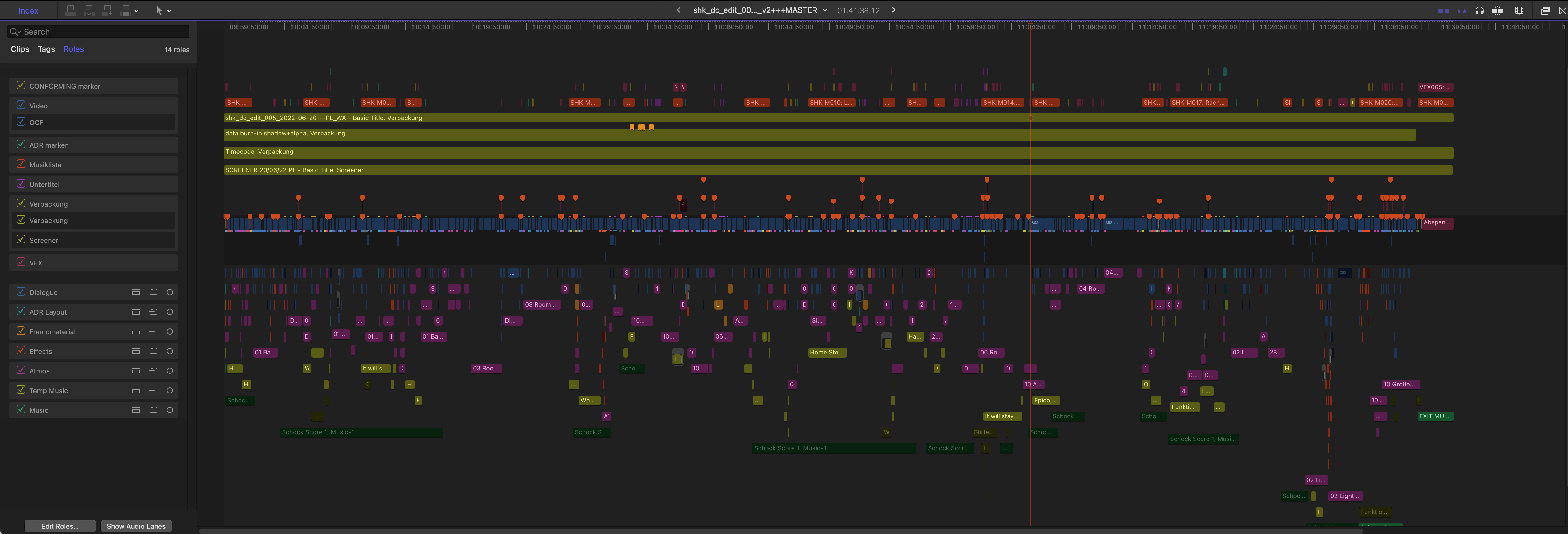Toggle audio skimming waveform icon
This screenshot has width=1568, height=534.
click(1461, 10)
